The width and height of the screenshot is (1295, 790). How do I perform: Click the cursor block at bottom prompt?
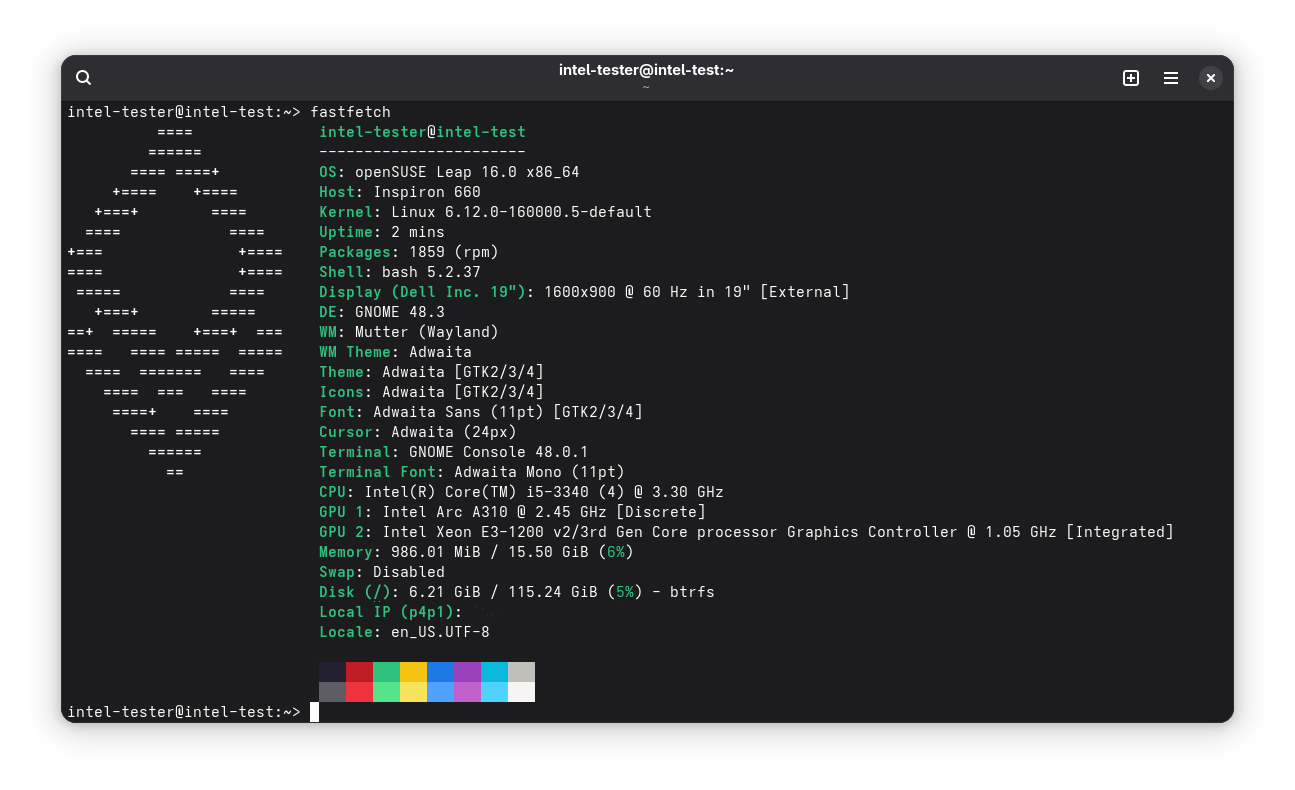click(x=314, y=712)
